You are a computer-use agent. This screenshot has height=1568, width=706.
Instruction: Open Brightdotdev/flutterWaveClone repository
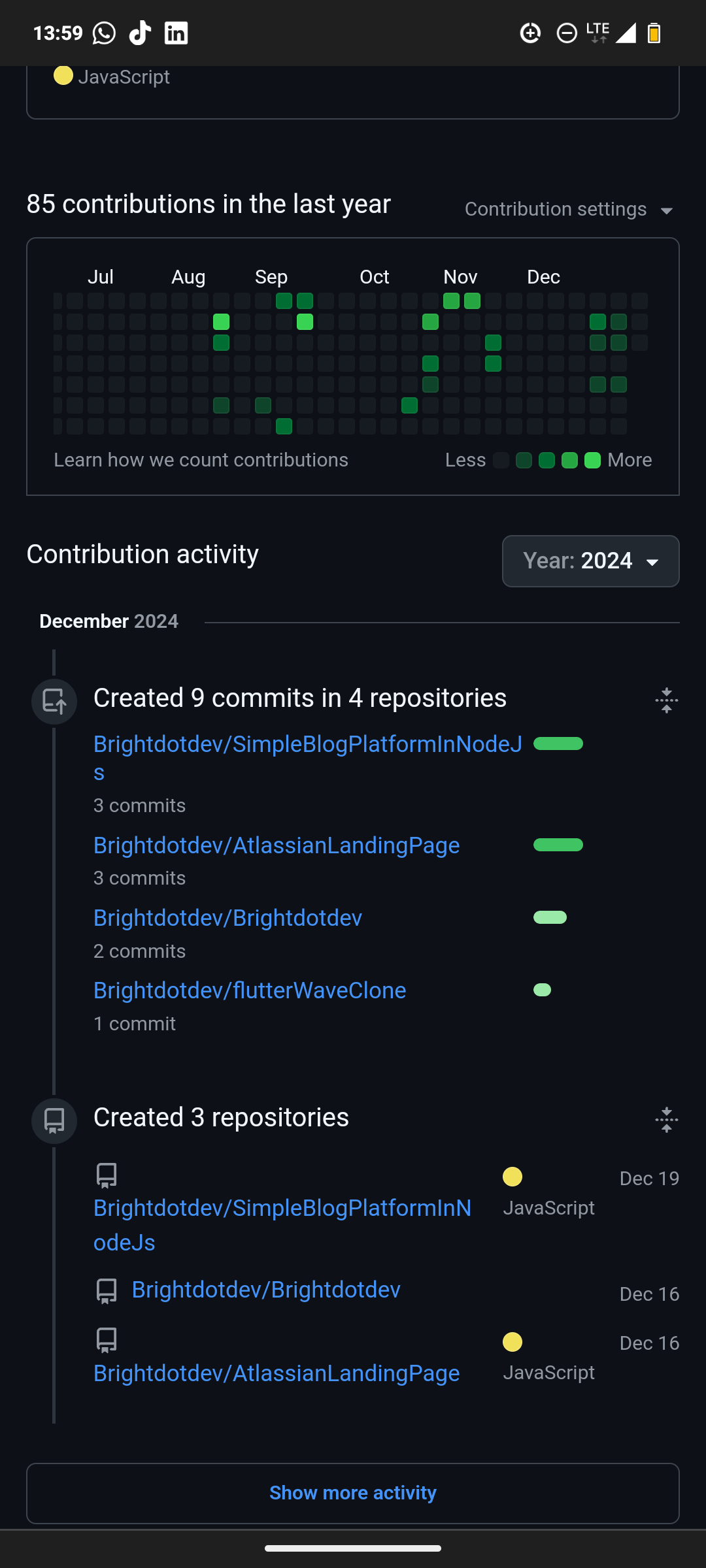pos(250,990)
